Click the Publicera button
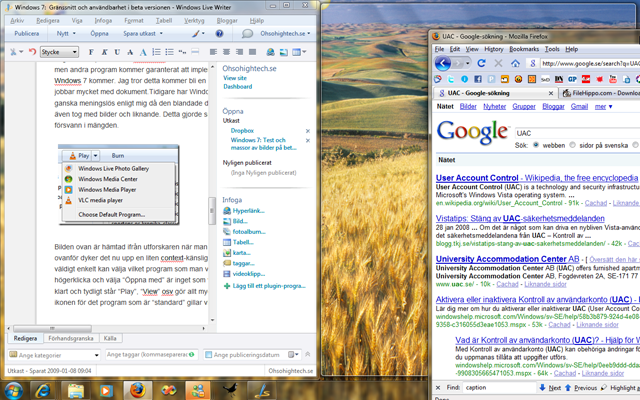 coord(27,33)
